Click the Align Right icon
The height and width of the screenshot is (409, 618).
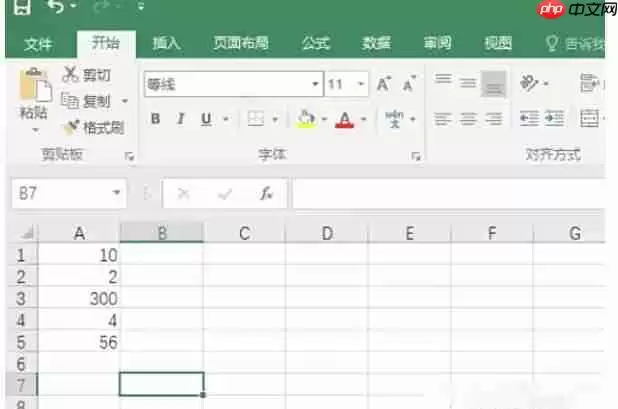click(x=493, y=119)
